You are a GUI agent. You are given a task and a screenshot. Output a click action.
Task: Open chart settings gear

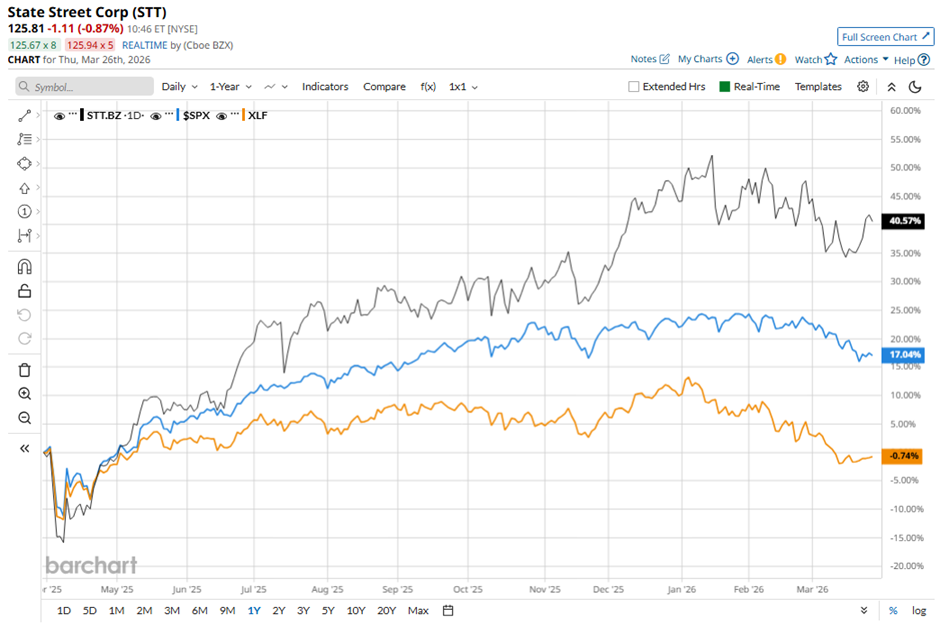point(863,86)
